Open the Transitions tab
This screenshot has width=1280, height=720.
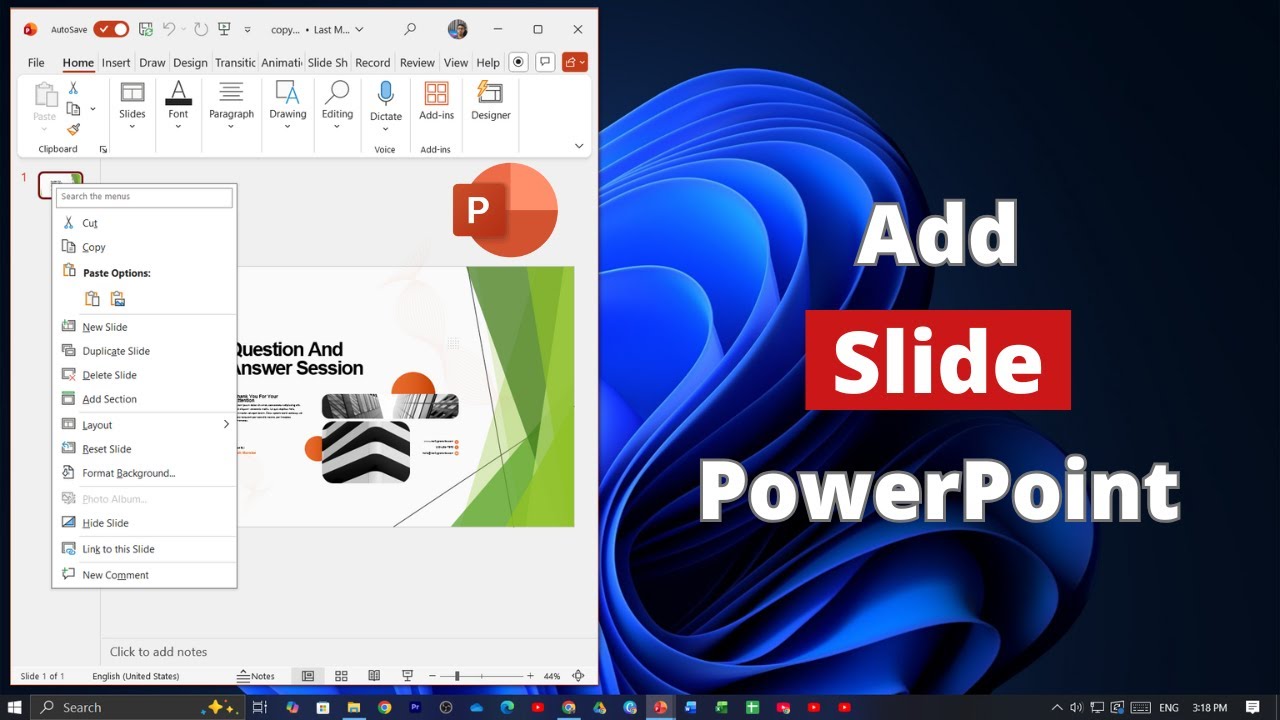[x=235, y=62]
